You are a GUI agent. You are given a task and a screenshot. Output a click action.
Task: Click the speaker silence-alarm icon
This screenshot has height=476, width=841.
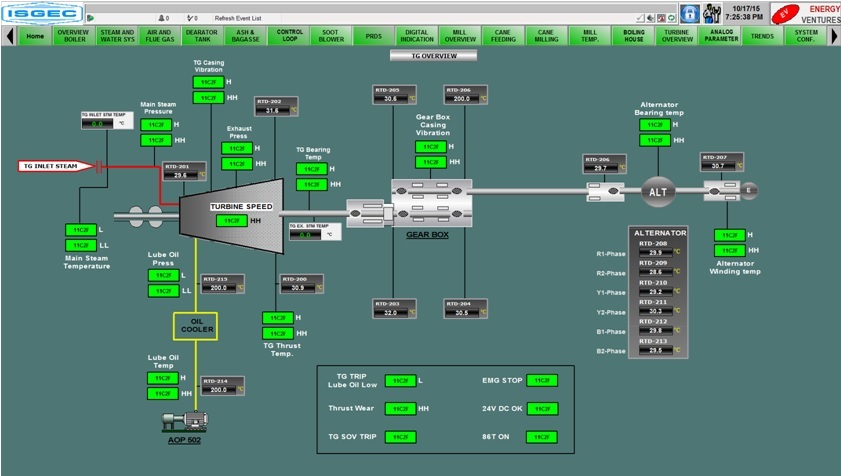[x=651, y=18]
